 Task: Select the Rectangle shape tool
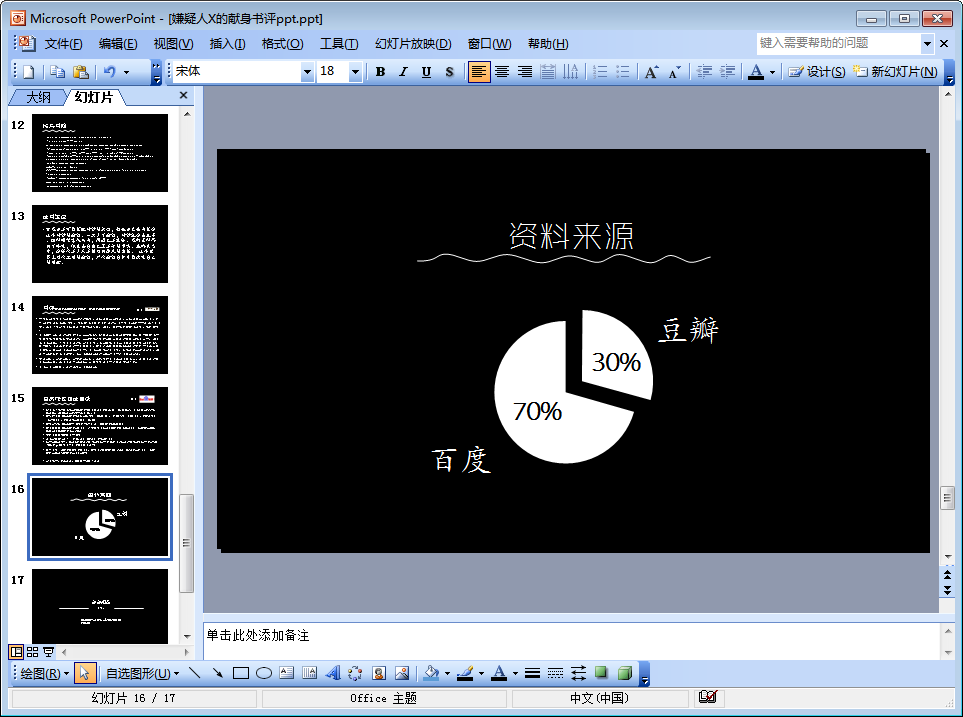[x=241, y=673]
